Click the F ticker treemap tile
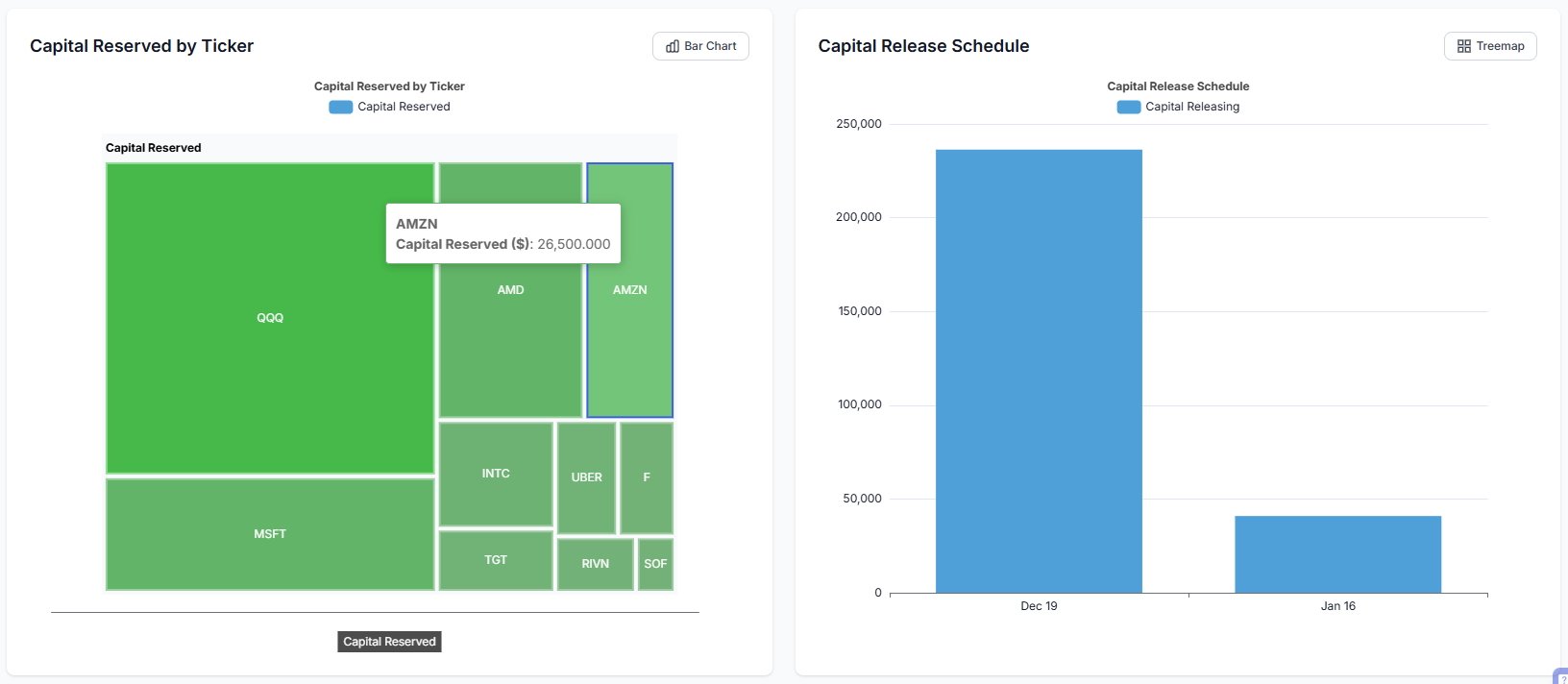The height and width of the screenshot is (684, 1568). [647, 477]
